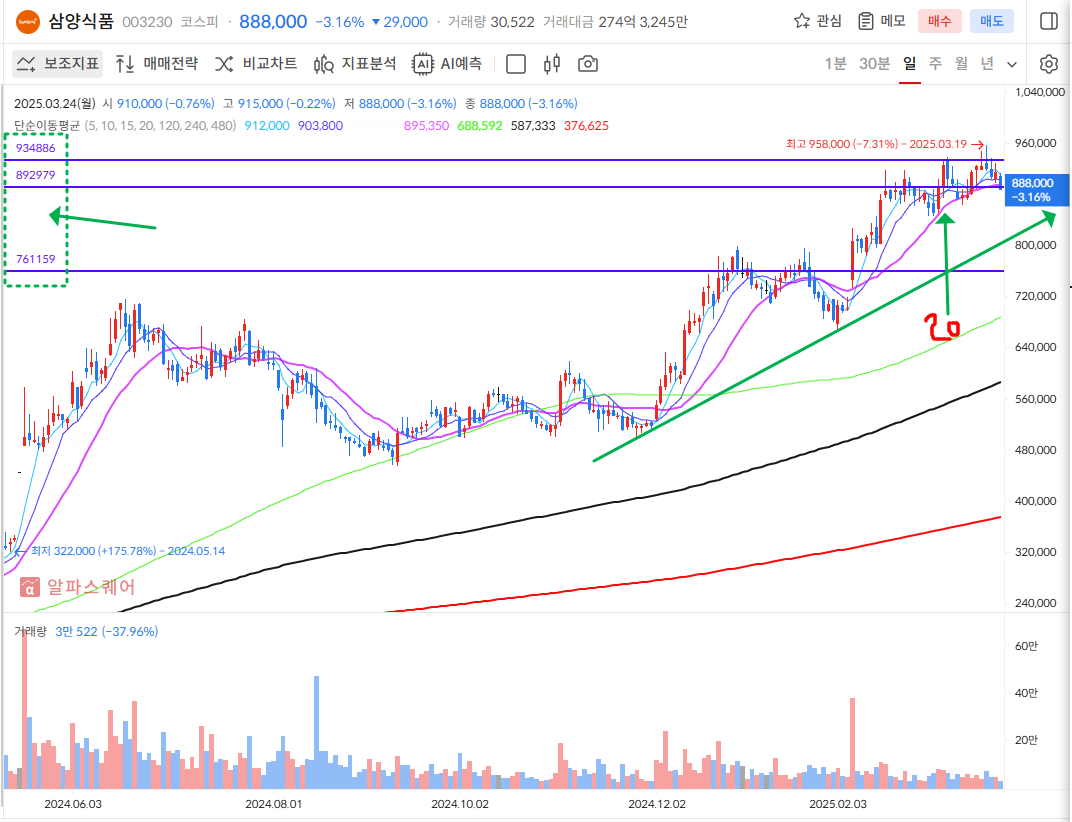Click the stock code 003230
1072x822 pixels.
click(x=147, y=22)
